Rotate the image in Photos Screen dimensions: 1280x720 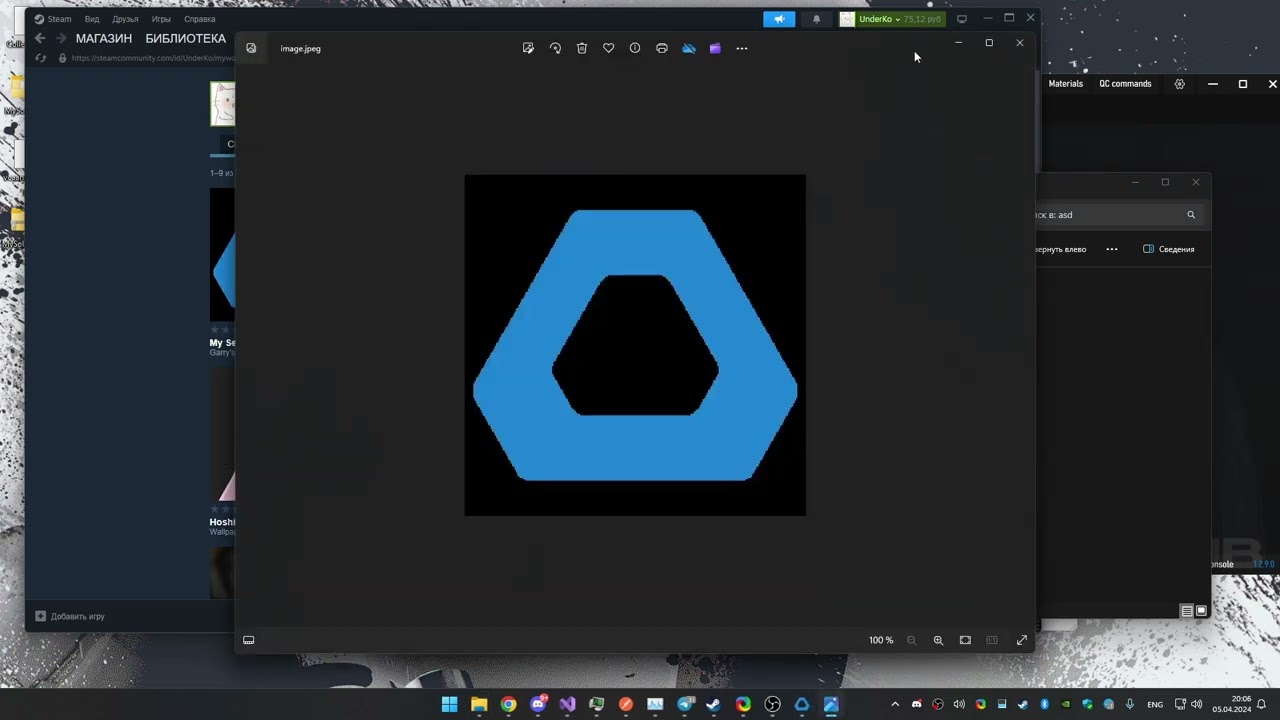click(x=555, y=48)
